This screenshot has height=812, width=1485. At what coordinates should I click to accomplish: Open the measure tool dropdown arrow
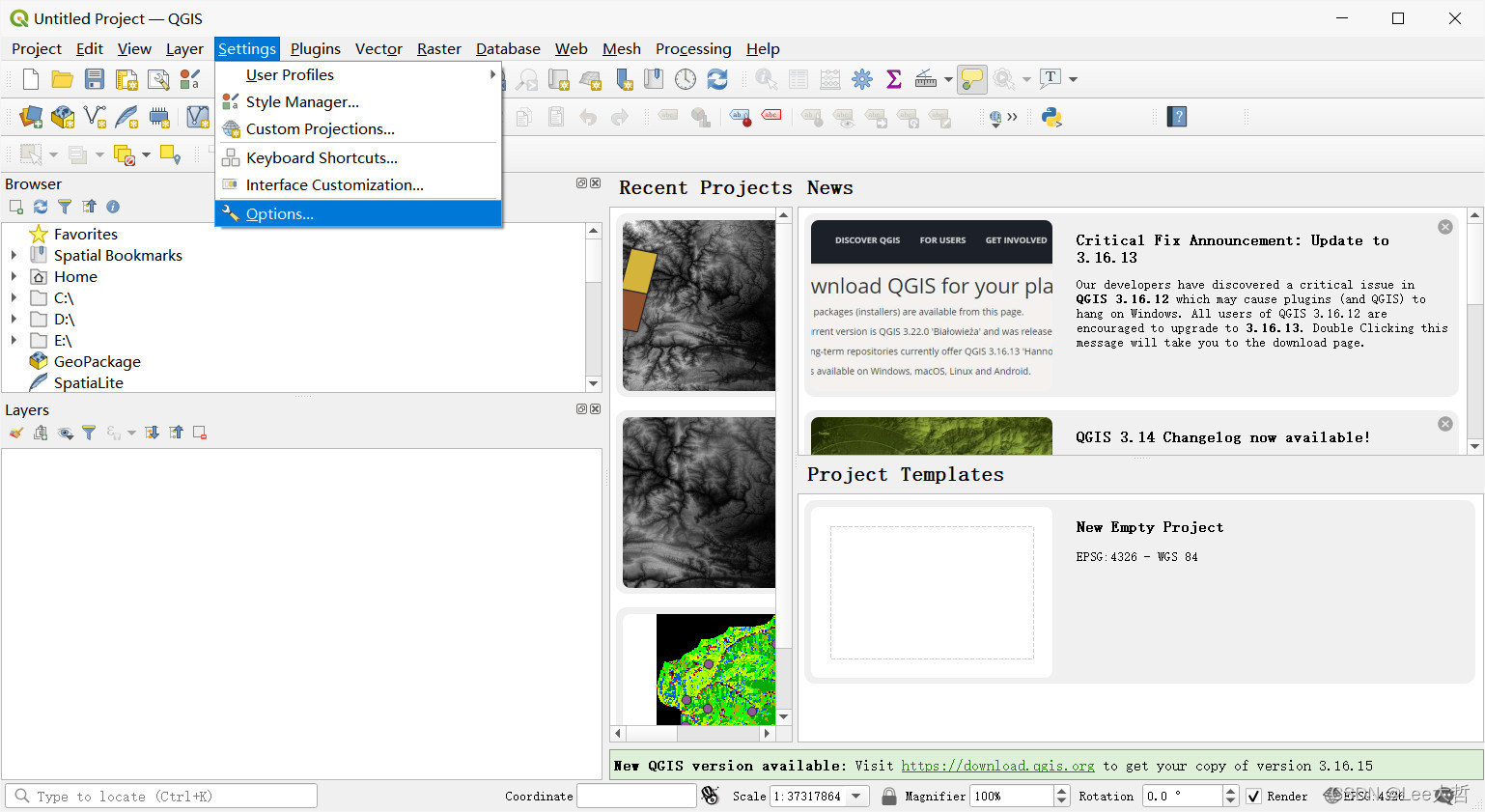coord(948,79)
